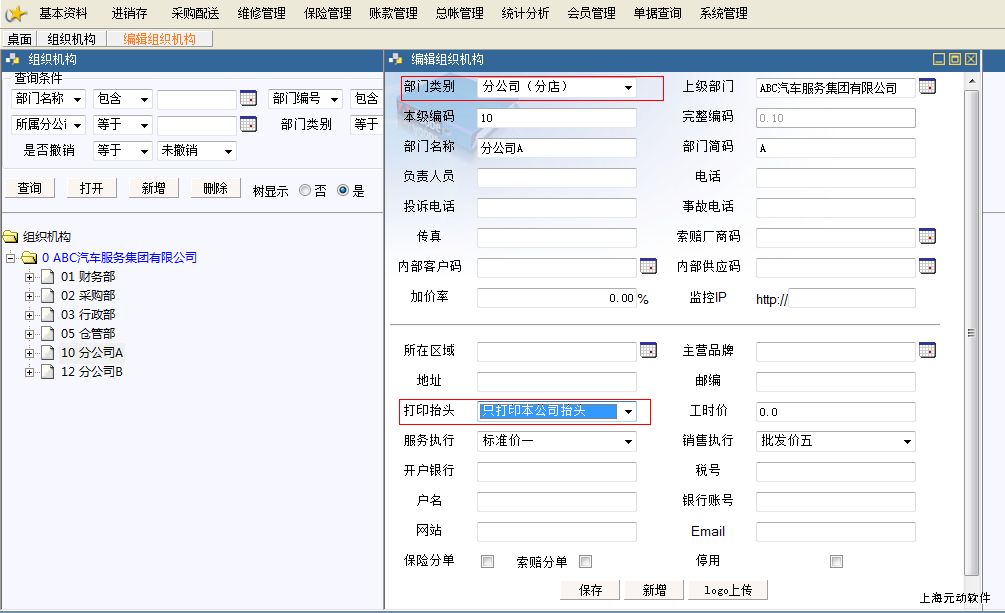Click the 部门名称 input field
The image size is (1005, 613).
point(556,148)
